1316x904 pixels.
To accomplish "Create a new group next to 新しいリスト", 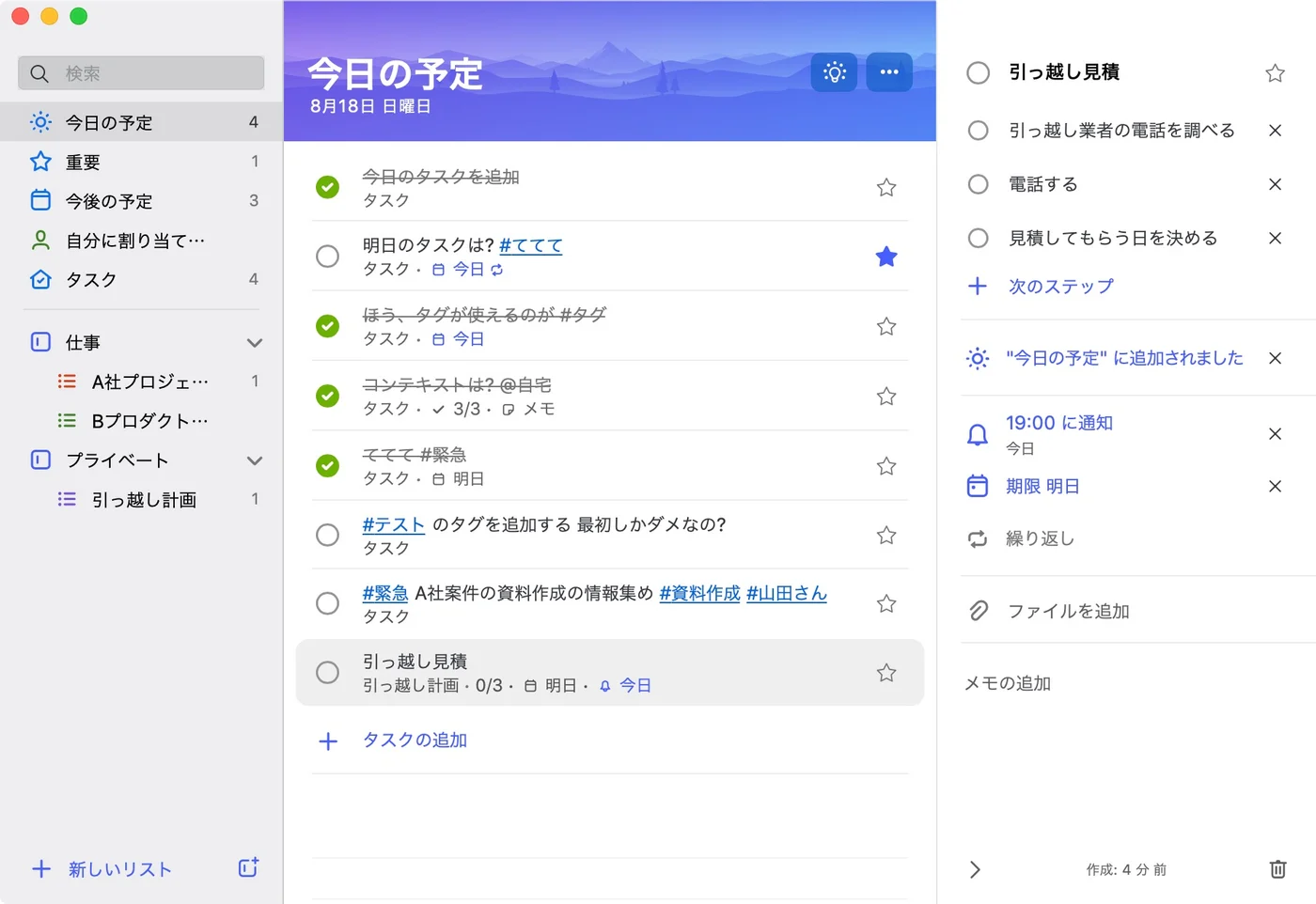I will 248,868.
